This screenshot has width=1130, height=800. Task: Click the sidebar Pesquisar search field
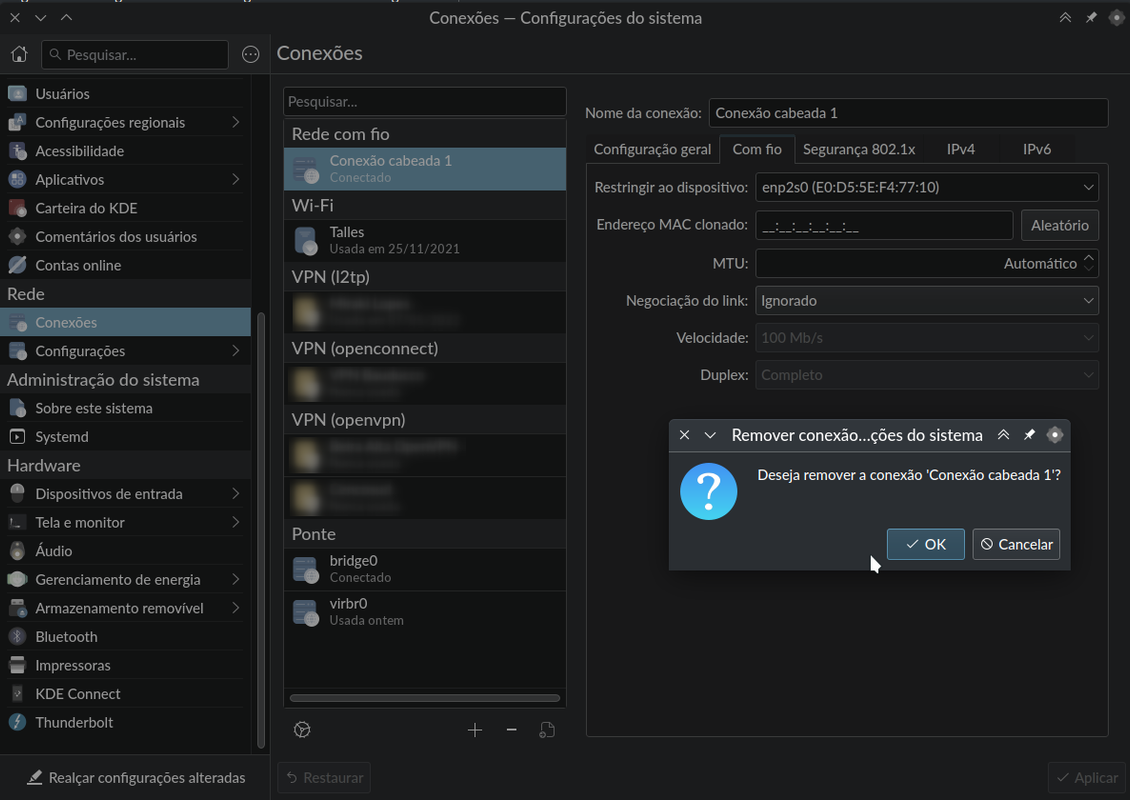point(135,55)
